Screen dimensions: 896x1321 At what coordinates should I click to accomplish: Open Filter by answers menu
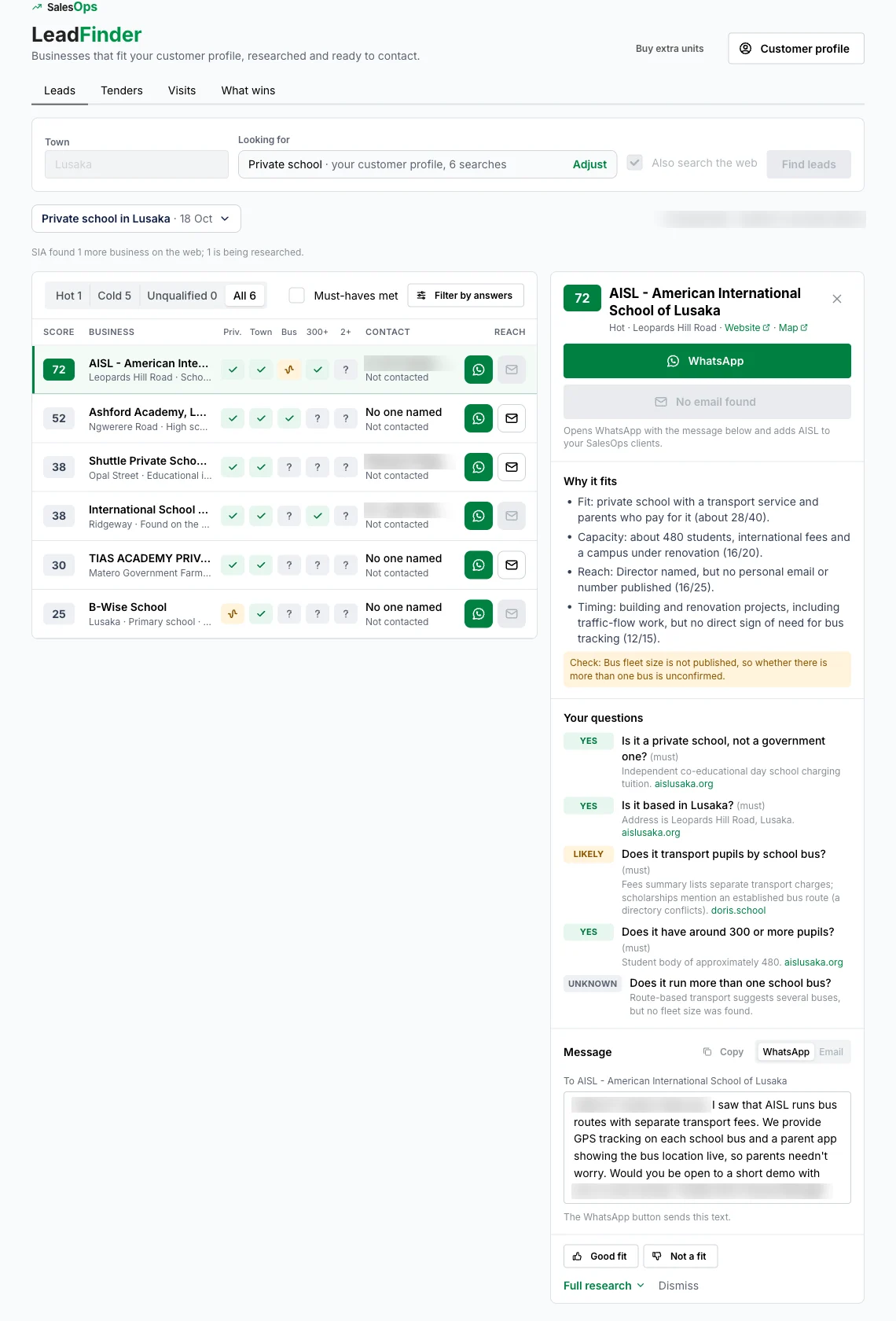466,296
